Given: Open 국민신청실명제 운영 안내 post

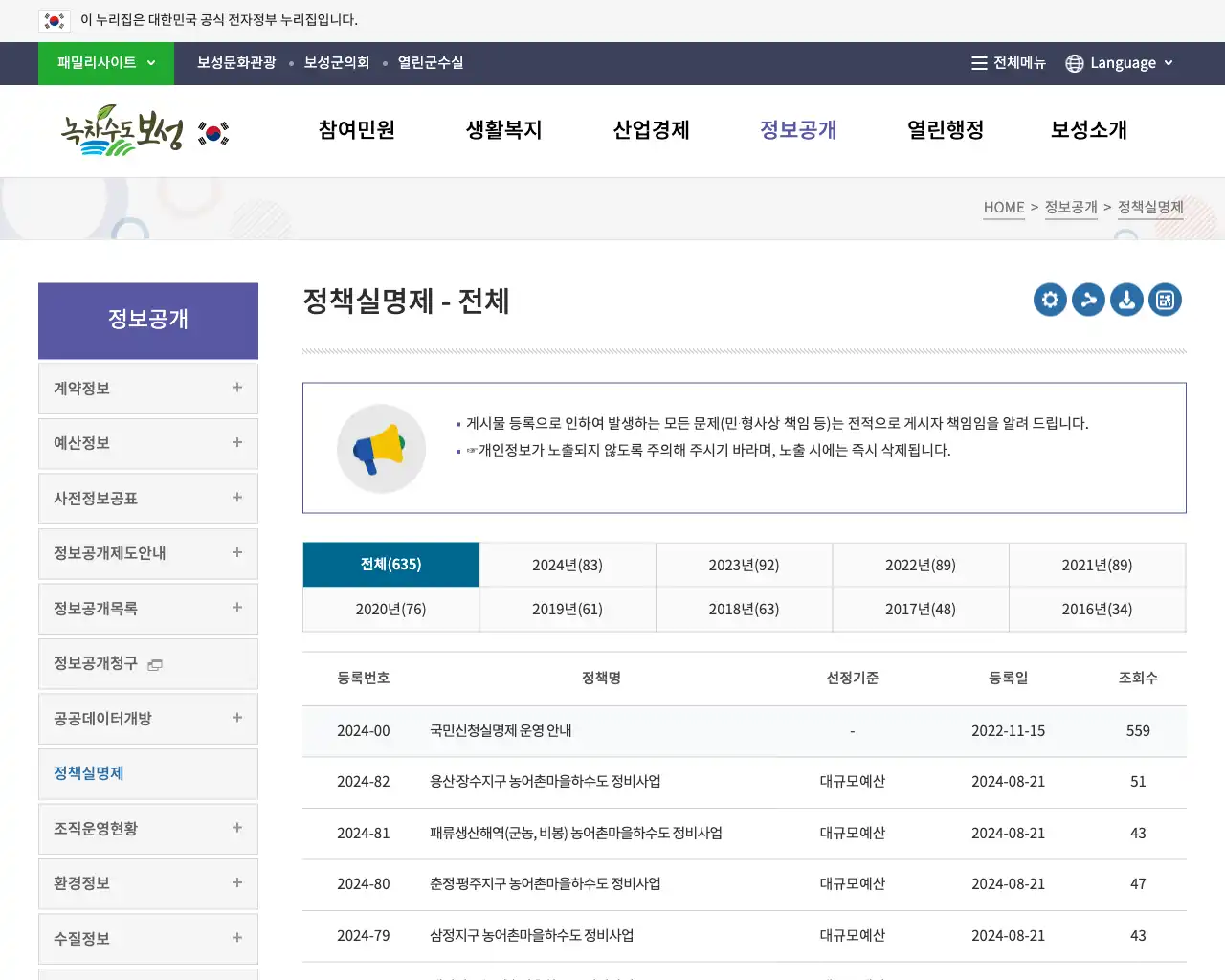Looking at the screenshot, I should [x=501, y=731].
